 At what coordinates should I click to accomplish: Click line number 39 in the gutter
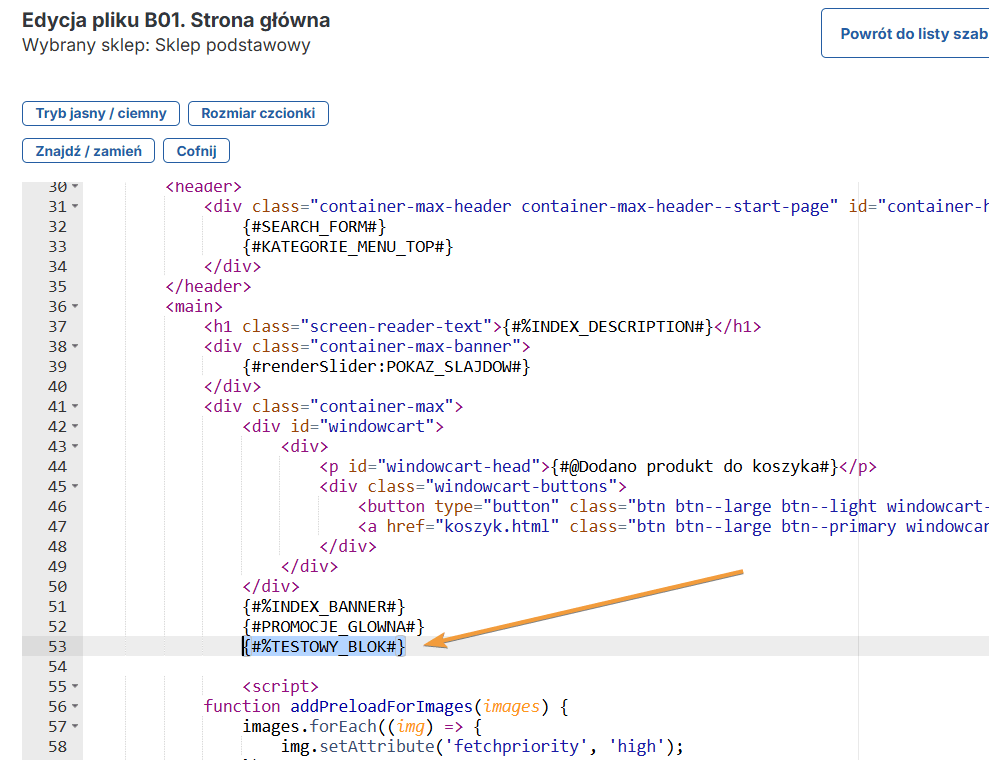point(57,366)
